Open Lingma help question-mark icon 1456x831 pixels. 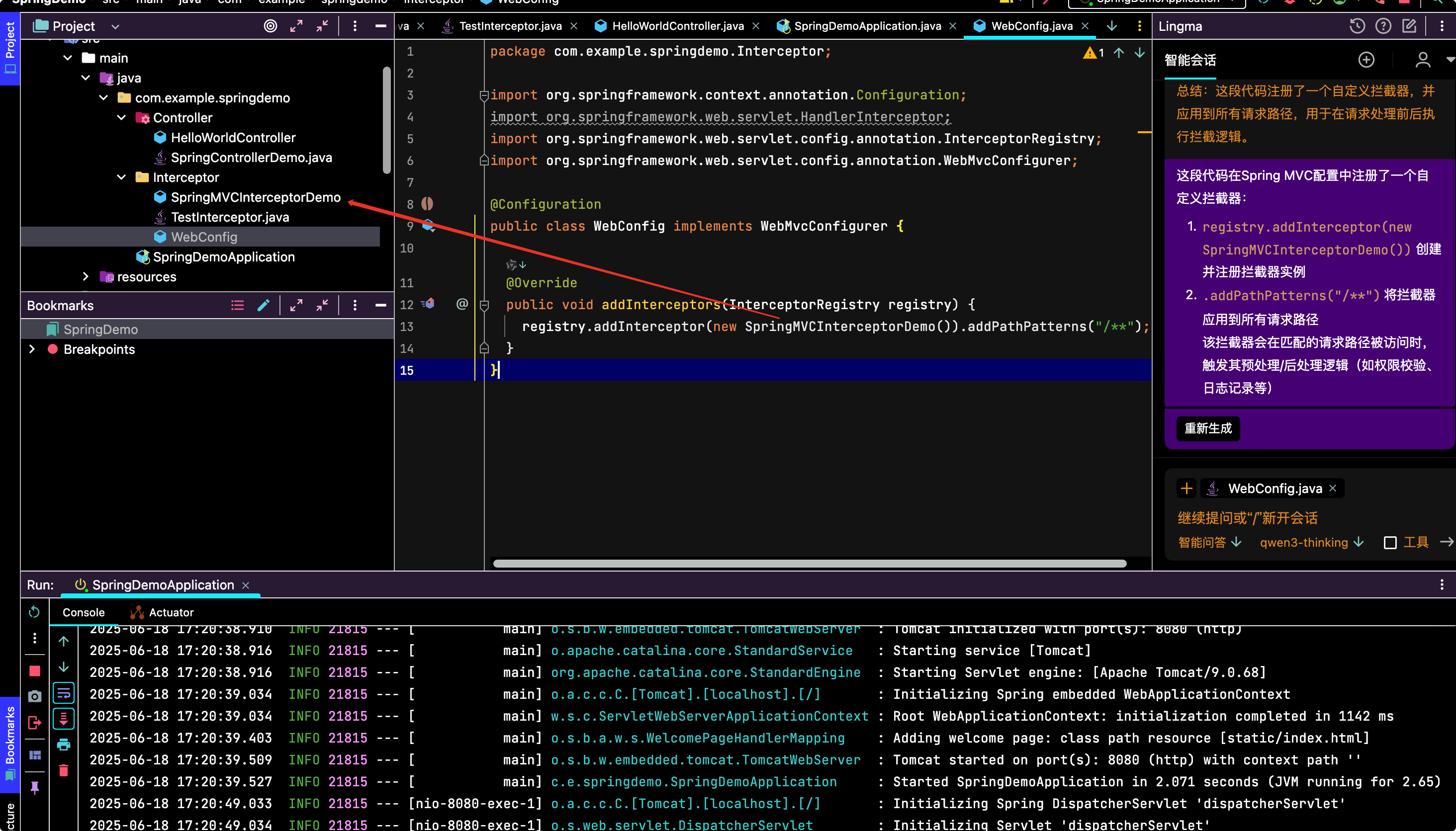pos(1383,26)
